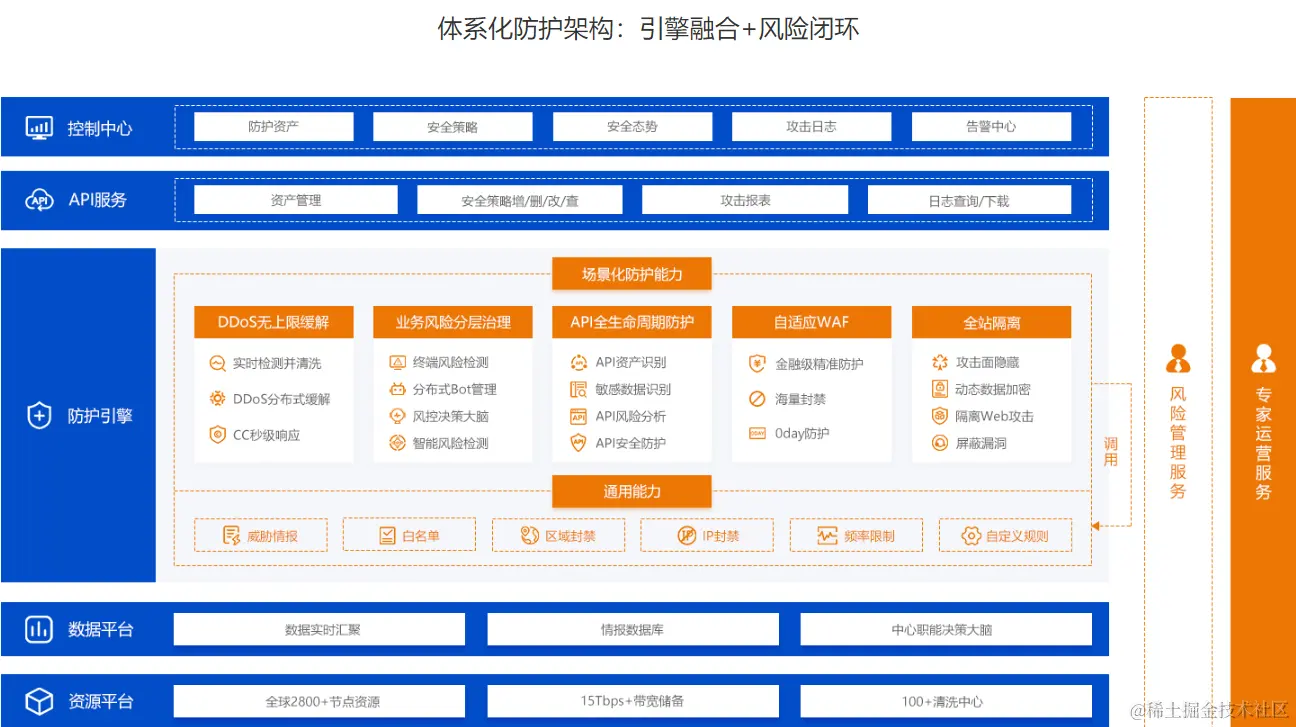
Task: Click the API icon beside API风险分析
Action: coord(578,416)
